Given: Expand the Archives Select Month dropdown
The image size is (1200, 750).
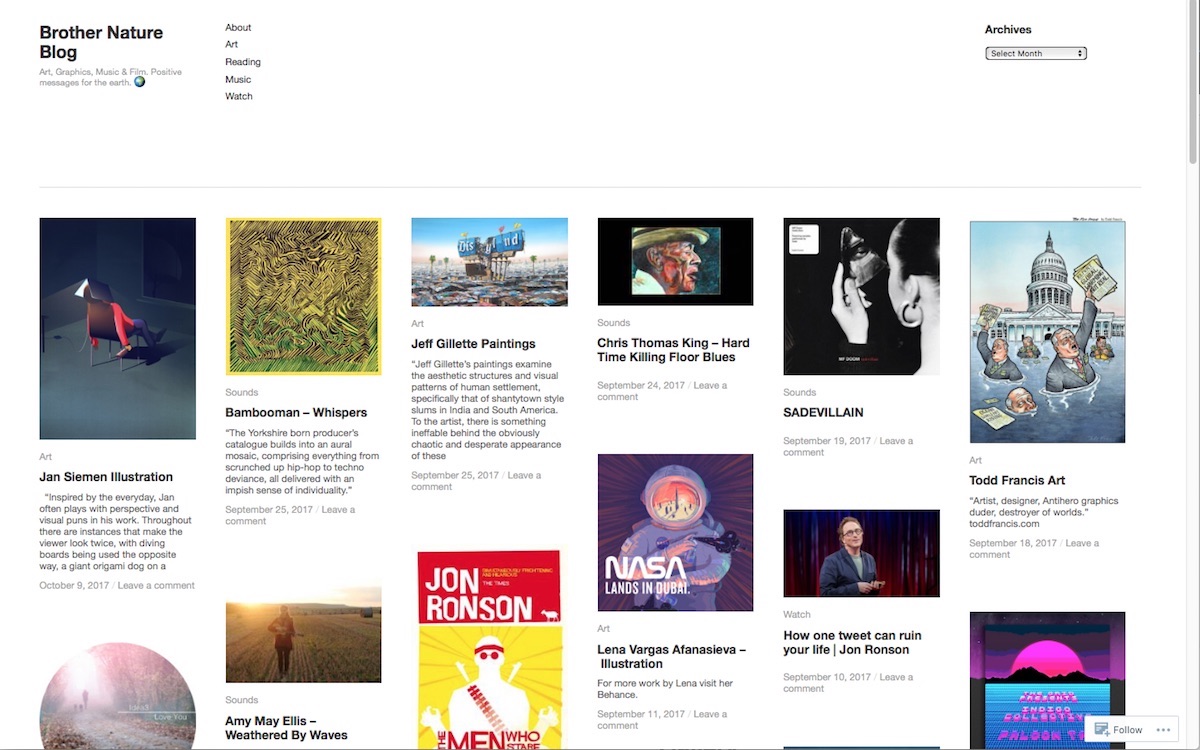Looking at the screenshot, I should point(1035,53).
